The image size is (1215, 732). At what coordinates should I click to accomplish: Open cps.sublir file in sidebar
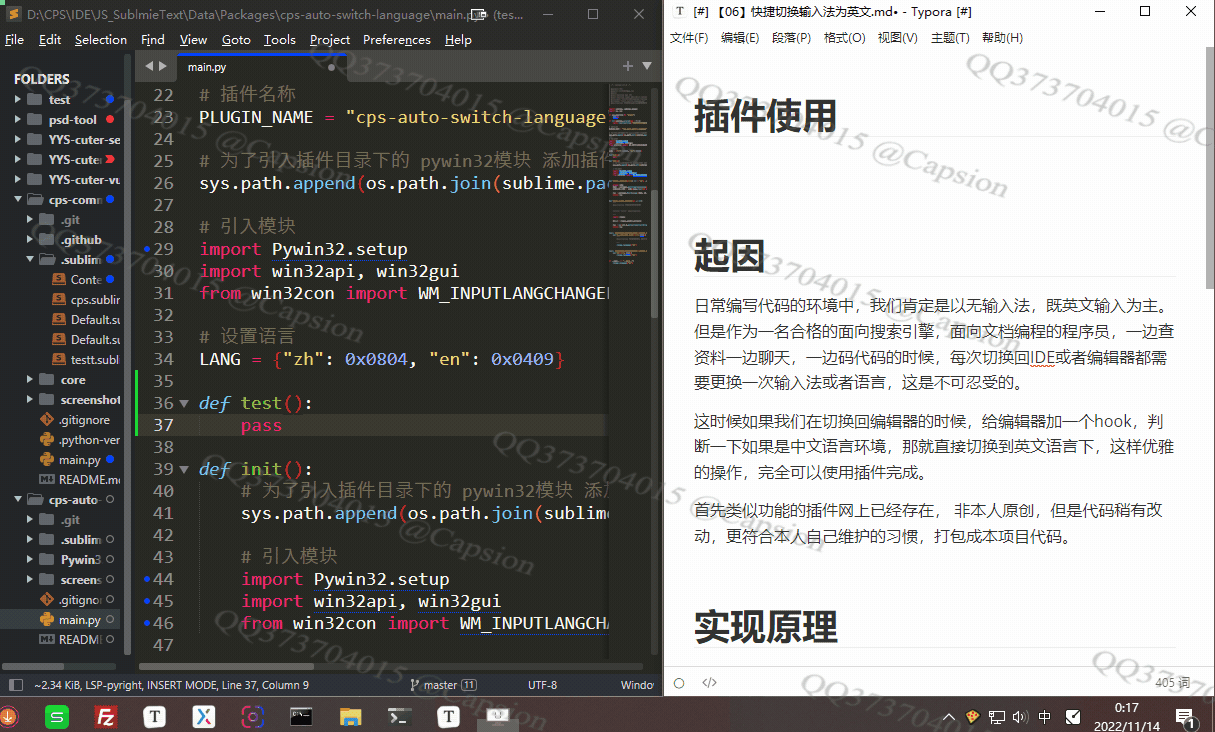85,300
